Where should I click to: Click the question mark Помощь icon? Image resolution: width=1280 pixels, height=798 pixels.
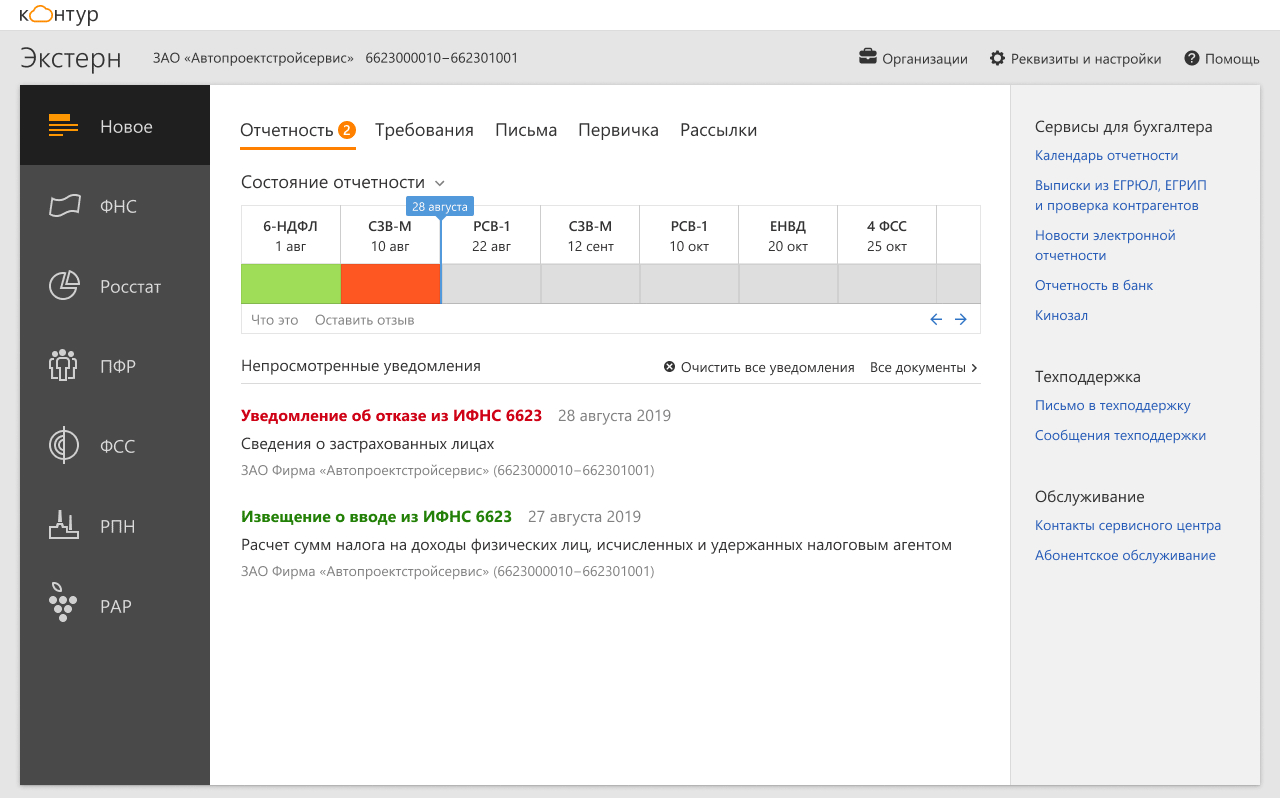click(x=1192, y=58)
